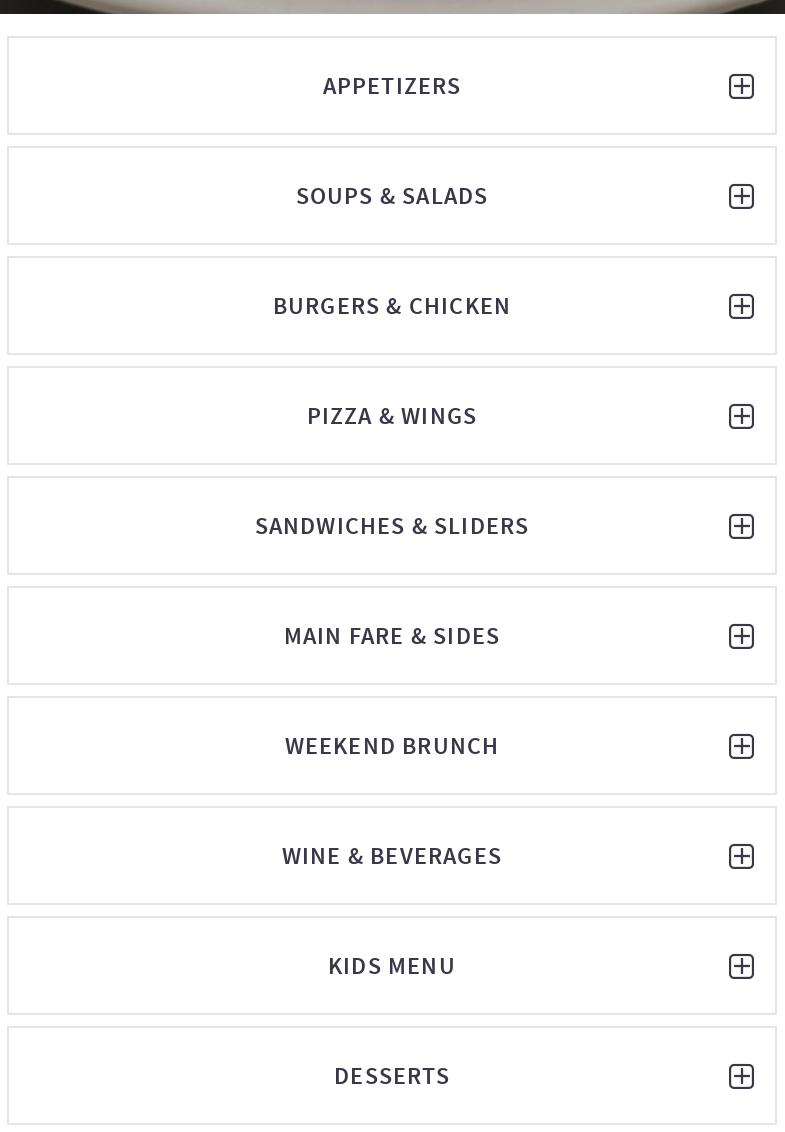Open the Wine & Beverages list
This screenshot has width=785, height=1132.
(x=391, y=856)
